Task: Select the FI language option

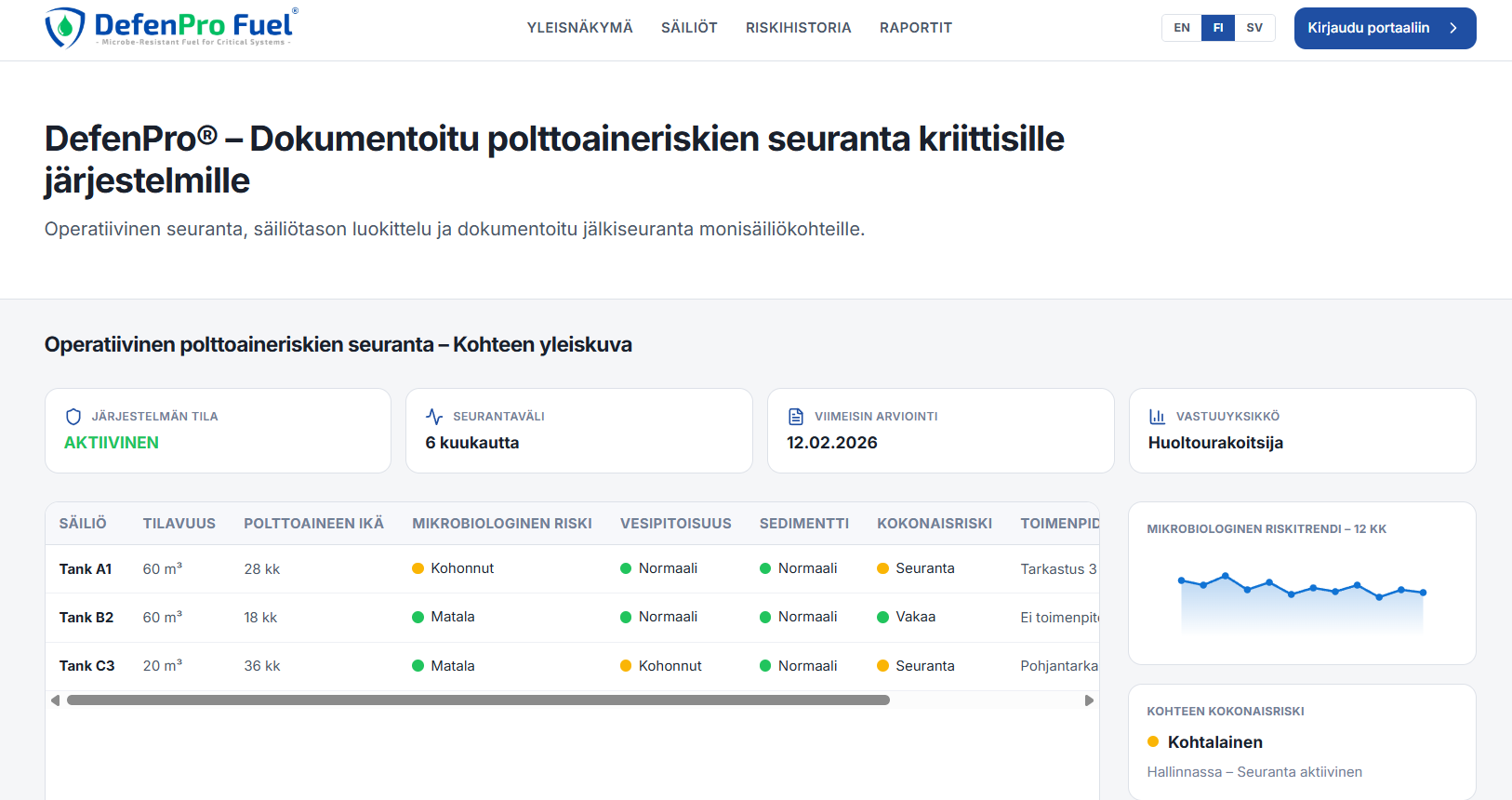Action: point(1218,28)
